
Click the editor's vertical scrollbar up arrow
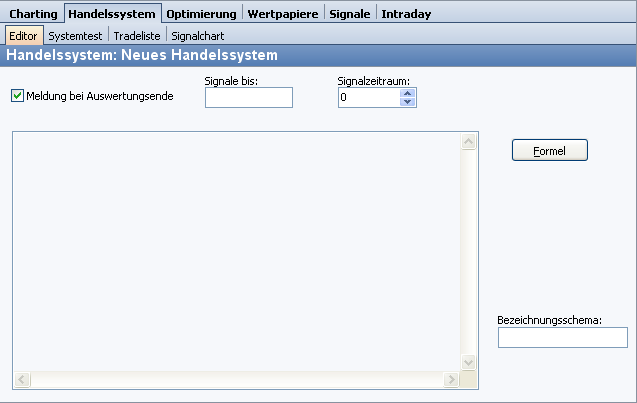(x=468, y=141)
